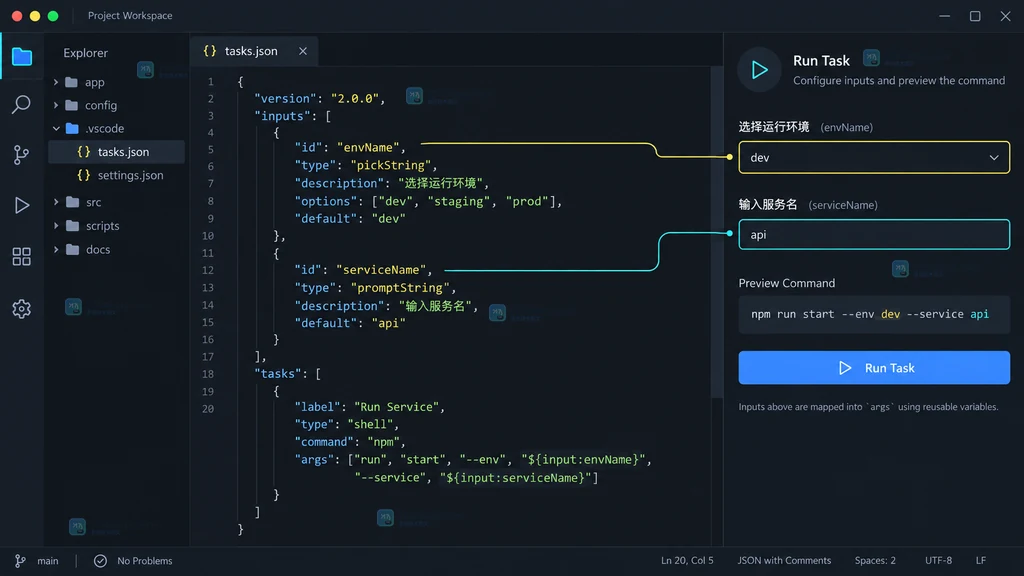Click the git branch icon in status bar
Screen dimensions: 1024x576
20,561
